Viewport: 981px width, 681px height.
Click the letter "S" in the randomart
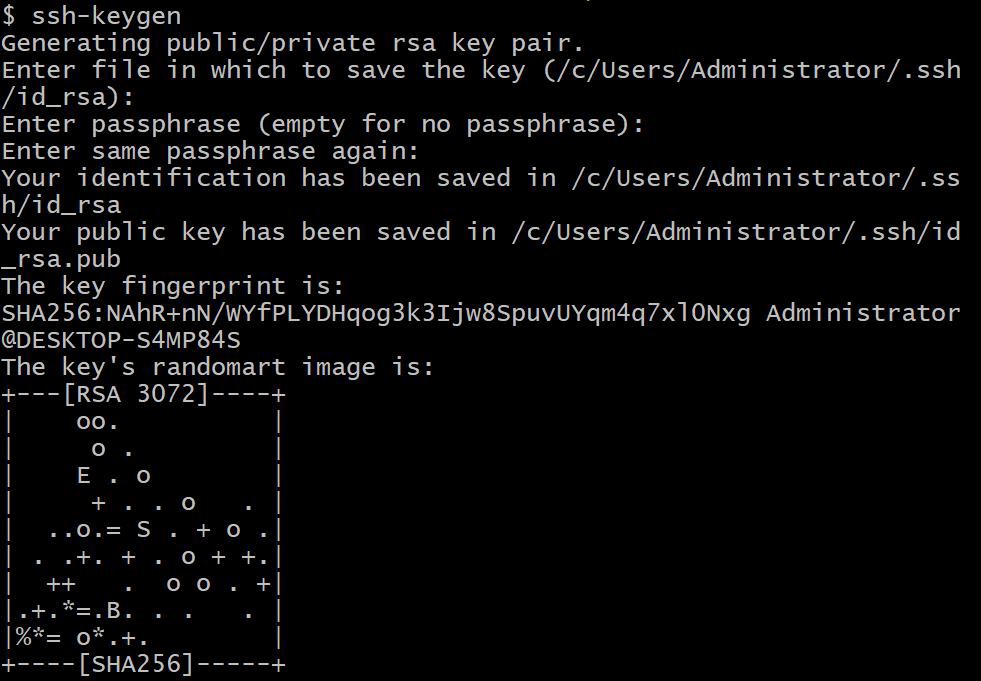point(144,530)
